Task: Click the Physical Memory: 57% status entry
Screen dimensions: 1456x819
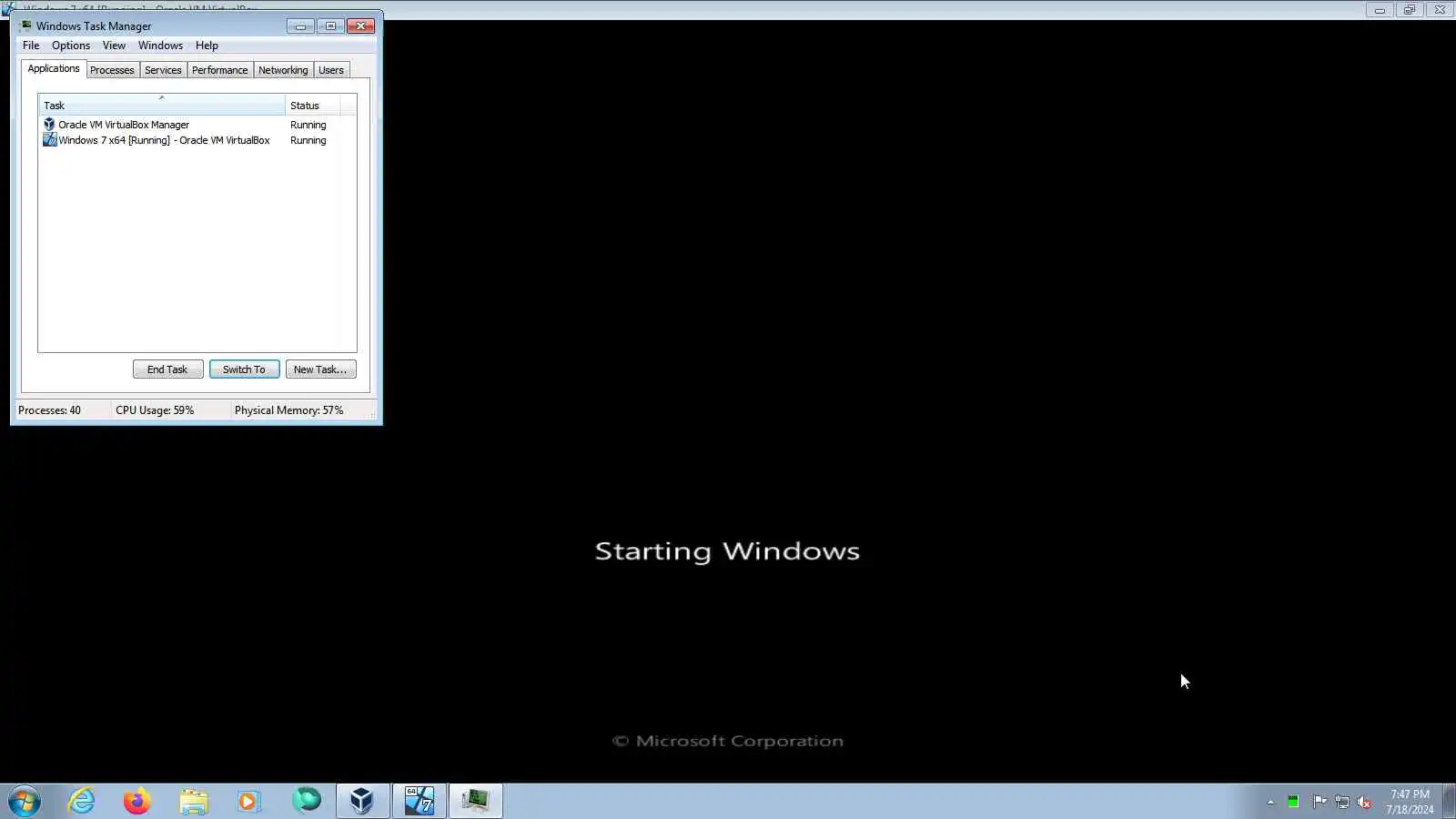Action: point(289,410)
